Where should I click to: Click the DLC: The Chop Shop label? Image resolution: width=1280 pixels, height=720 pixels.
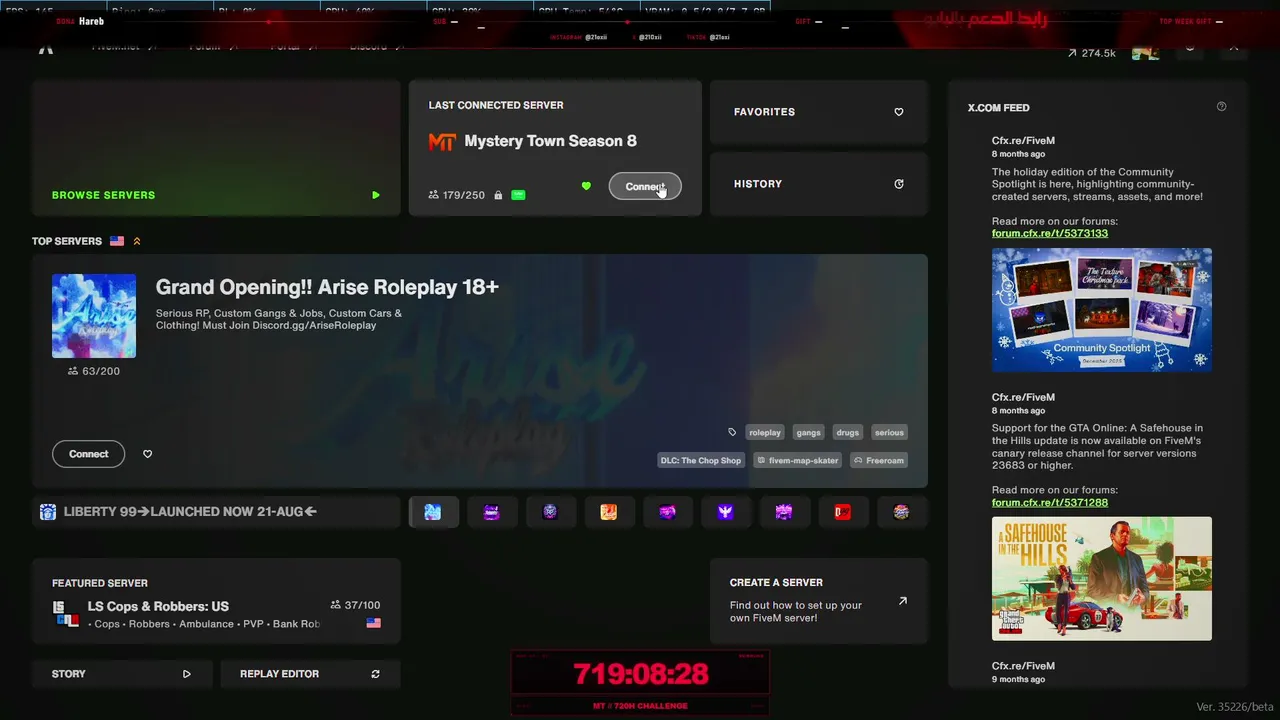[701, 460]
